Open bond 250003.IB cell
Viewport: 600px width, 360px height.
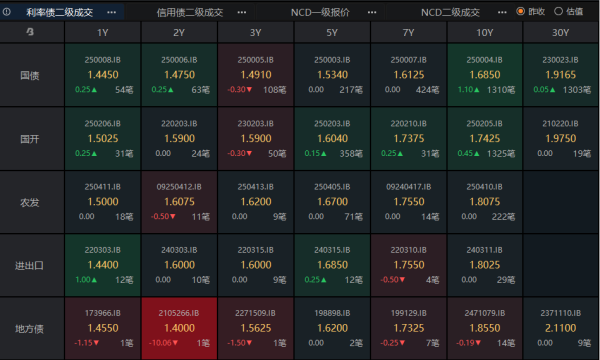[332, 75]
